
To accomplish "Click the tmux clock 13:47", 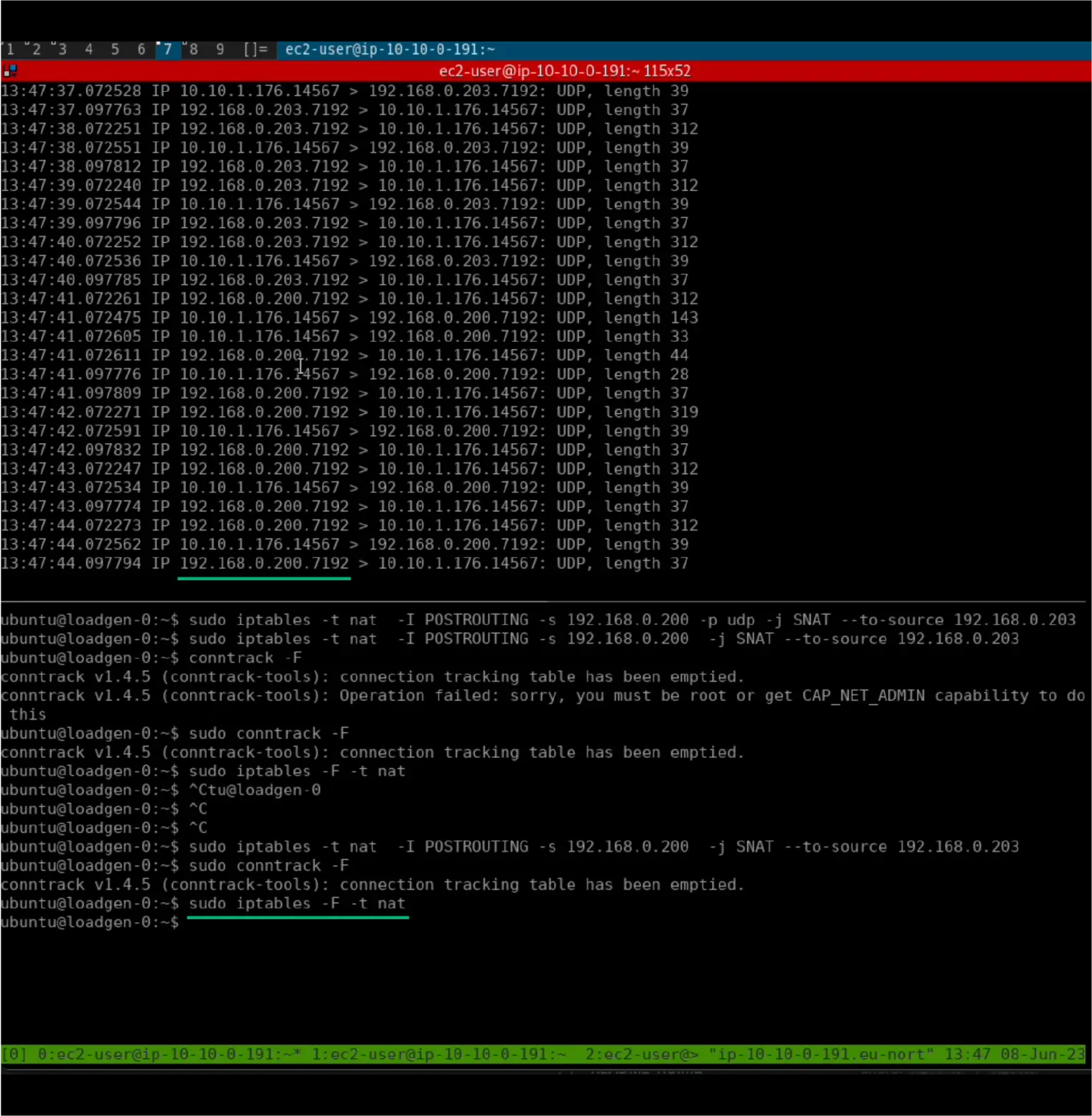I will [967, 1054].
